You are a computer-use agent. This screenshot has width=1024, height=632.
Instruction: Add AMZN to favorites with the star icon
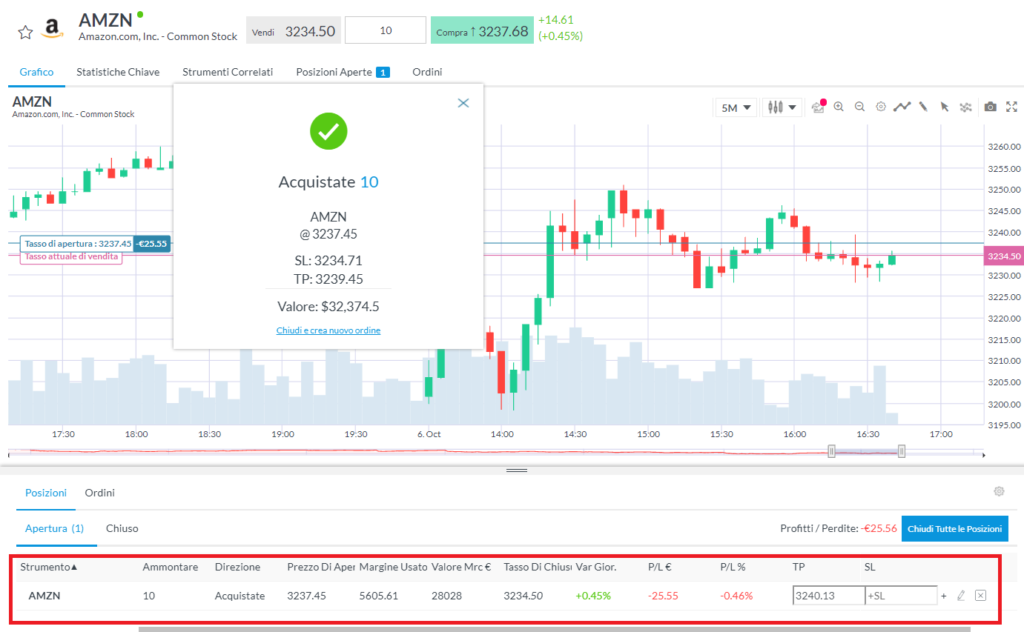25,32
